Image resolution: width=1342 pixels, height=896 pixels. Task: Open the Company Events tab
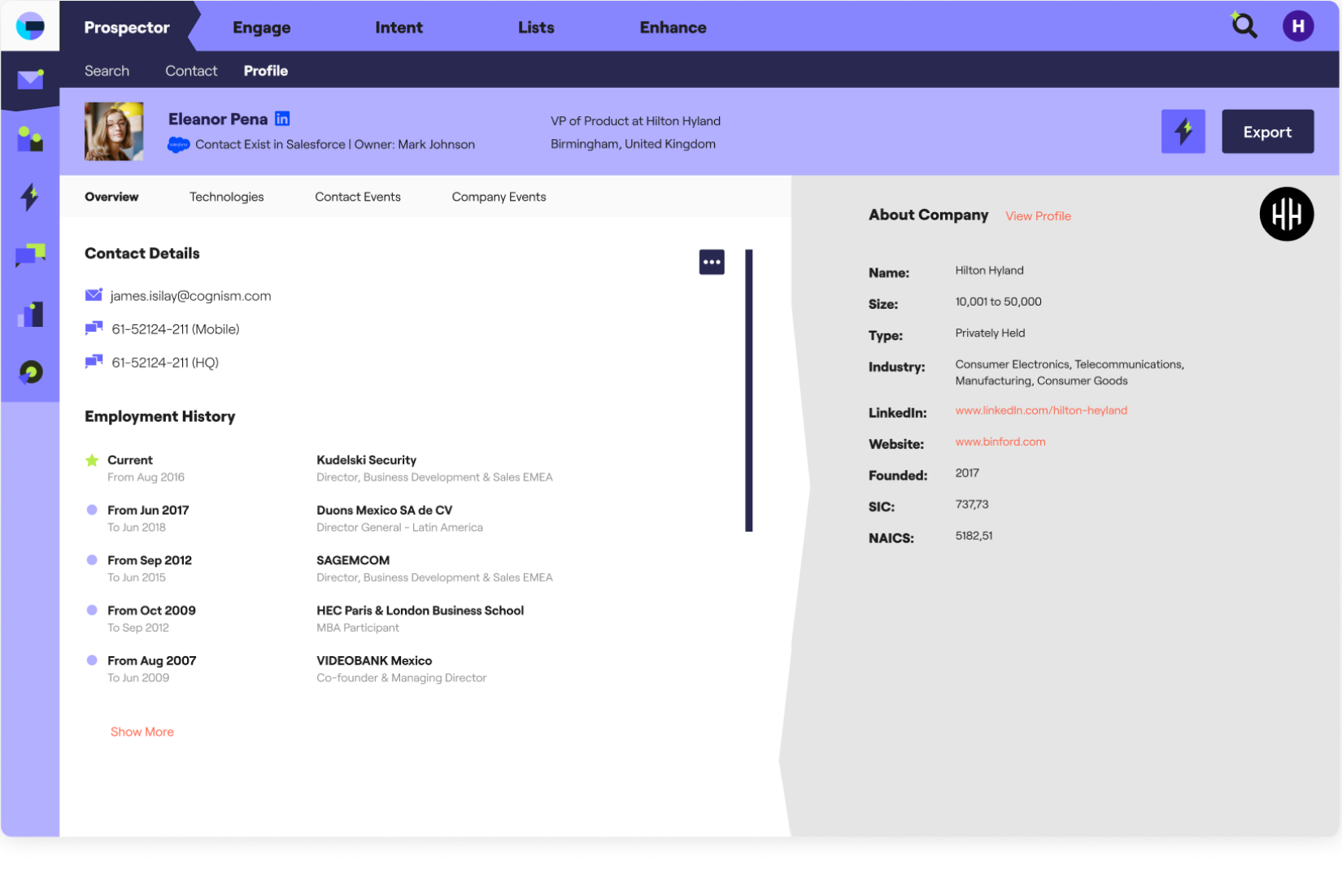(x=499, y=197)
